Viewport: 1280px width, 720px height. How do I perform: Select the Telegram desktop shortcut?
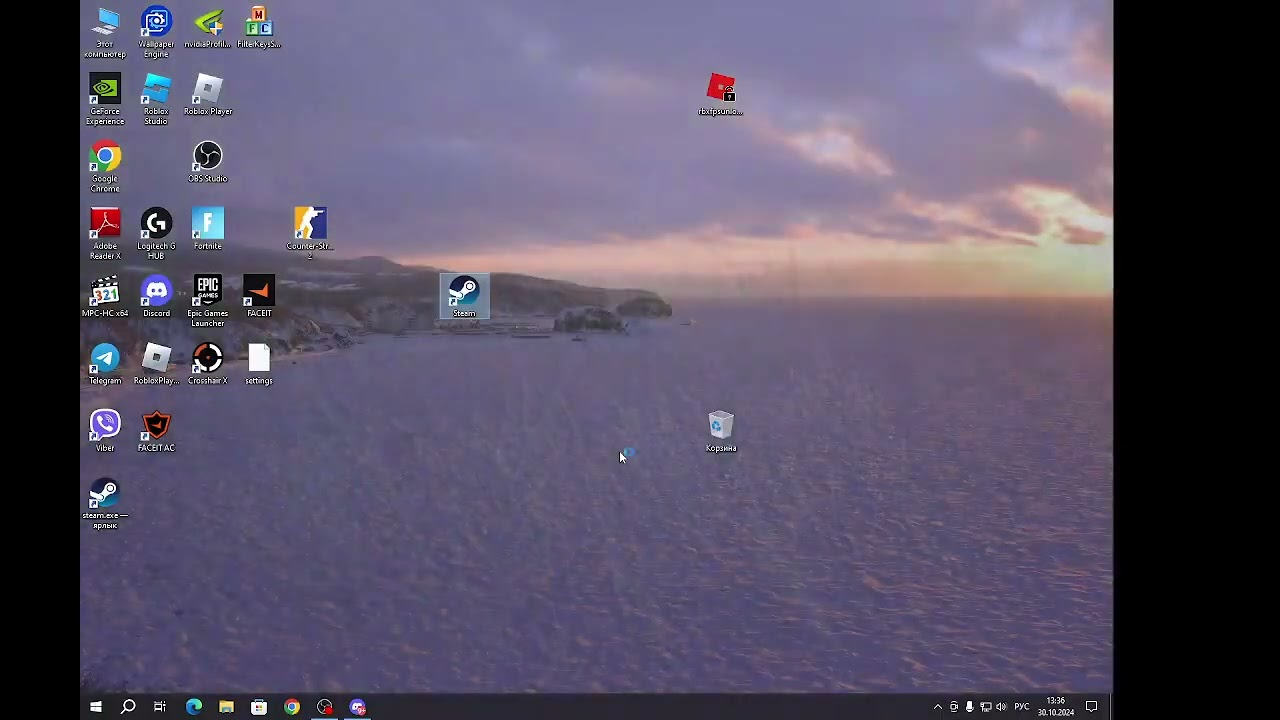[x=105, y=364]
